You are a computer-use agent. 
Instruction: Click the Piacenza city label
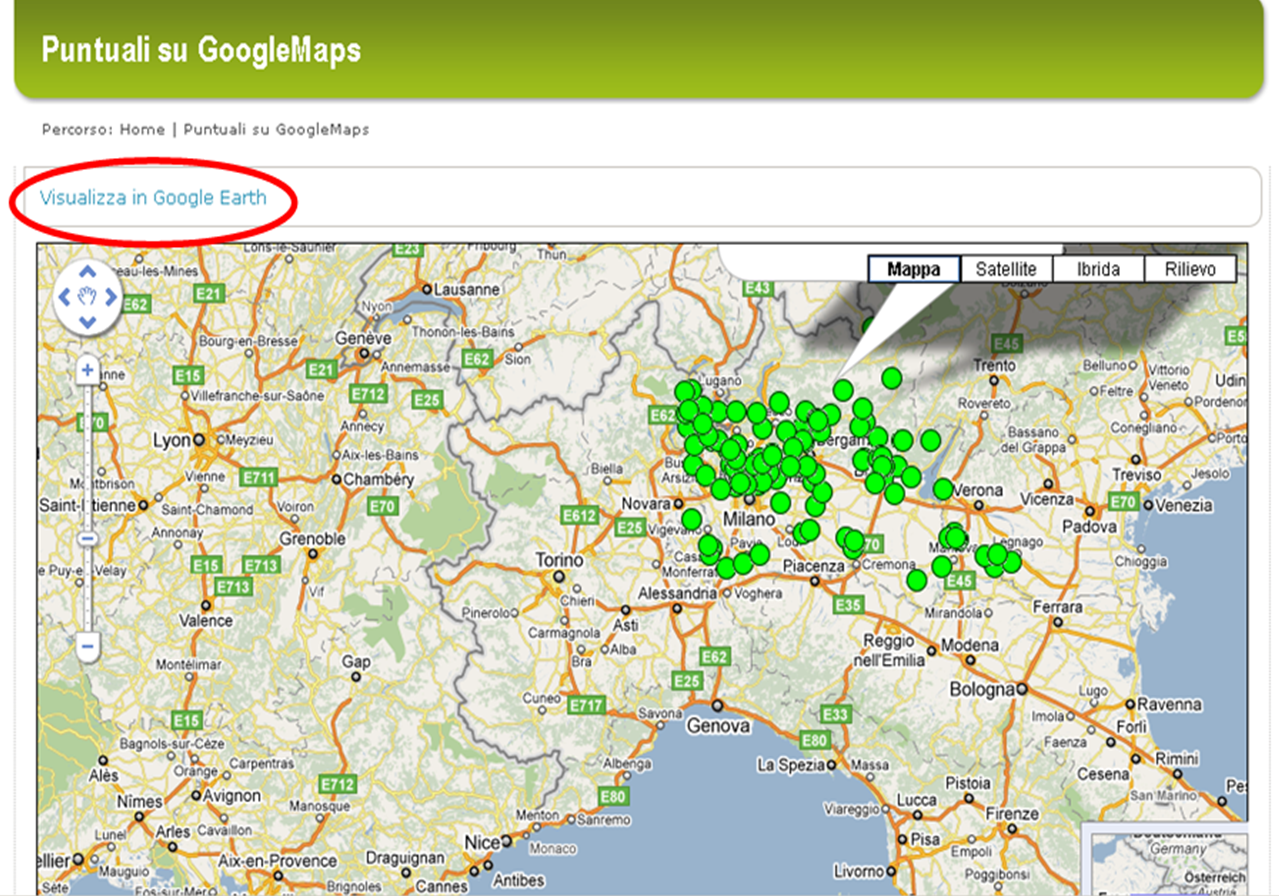[814, 566]
